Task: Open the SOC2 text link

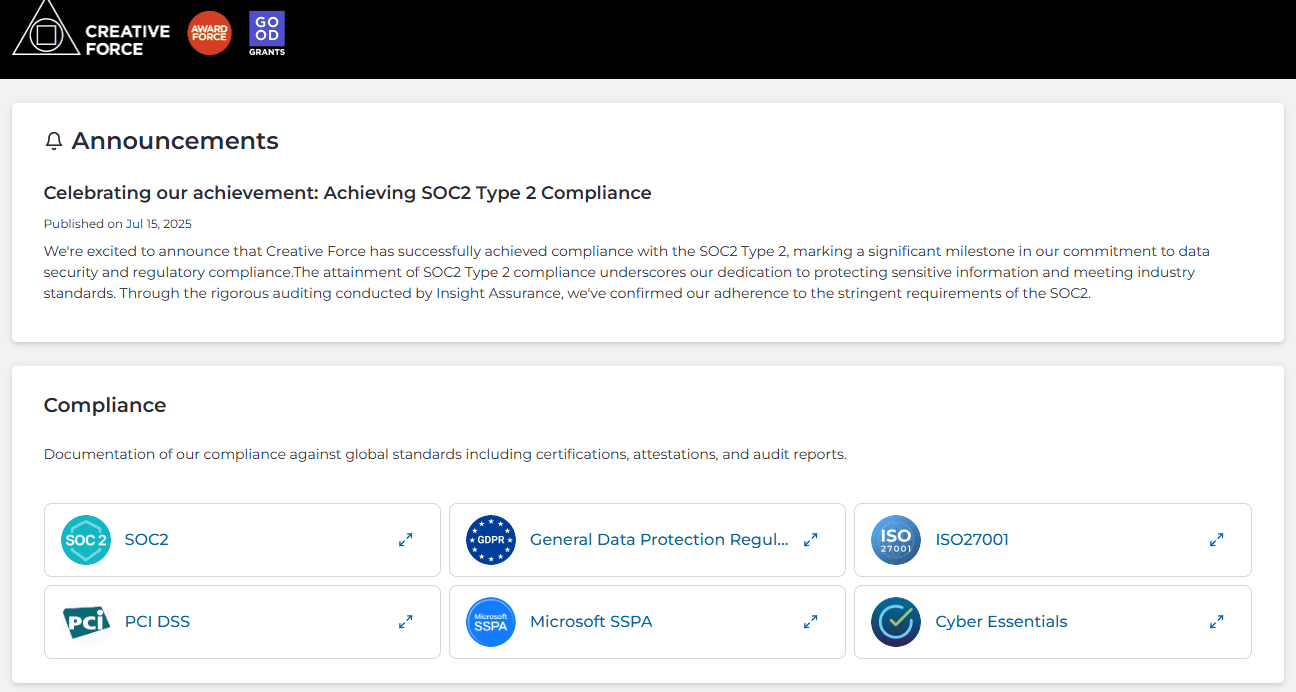Action: click(146, 540)
